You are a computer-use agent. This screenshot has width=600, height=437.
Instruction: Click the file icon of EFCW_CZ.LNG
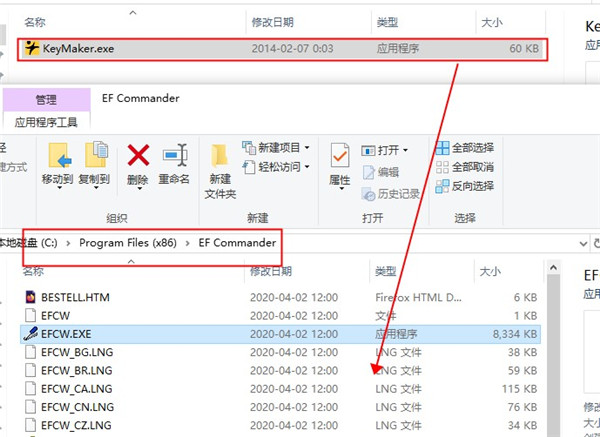pyautogui.click(x=31, y=425)
